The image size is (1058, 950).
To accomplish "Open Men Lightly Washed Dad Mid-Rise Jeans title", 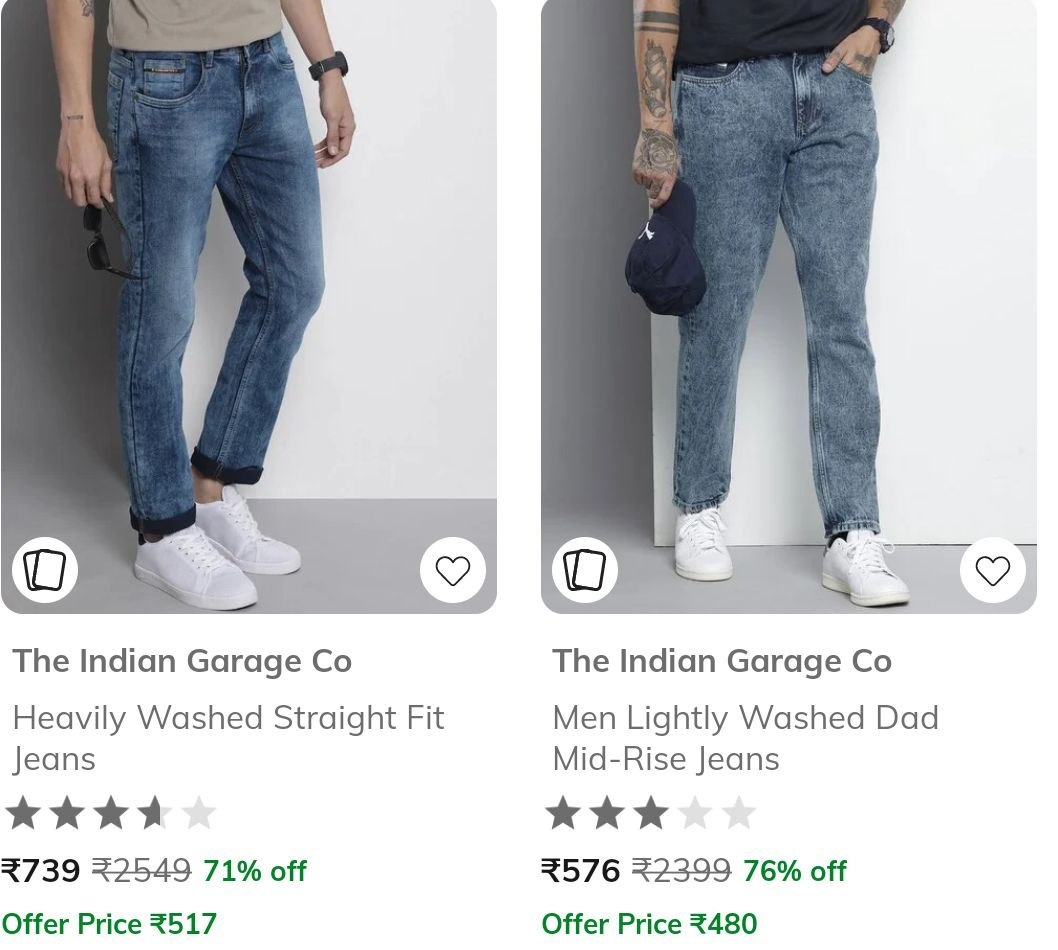I will 746,738.
